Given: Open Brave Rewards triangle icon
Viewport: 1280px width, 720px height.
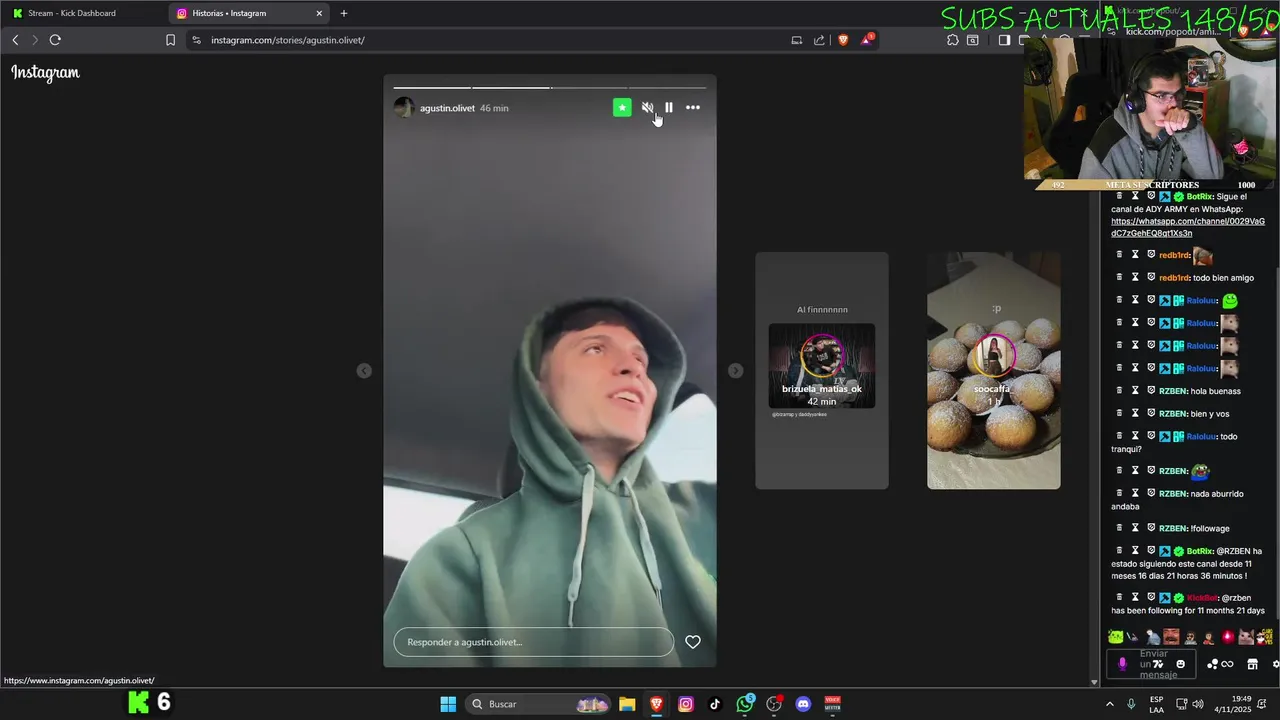Looking at the screenshot, I should click(x=867, y=40).
